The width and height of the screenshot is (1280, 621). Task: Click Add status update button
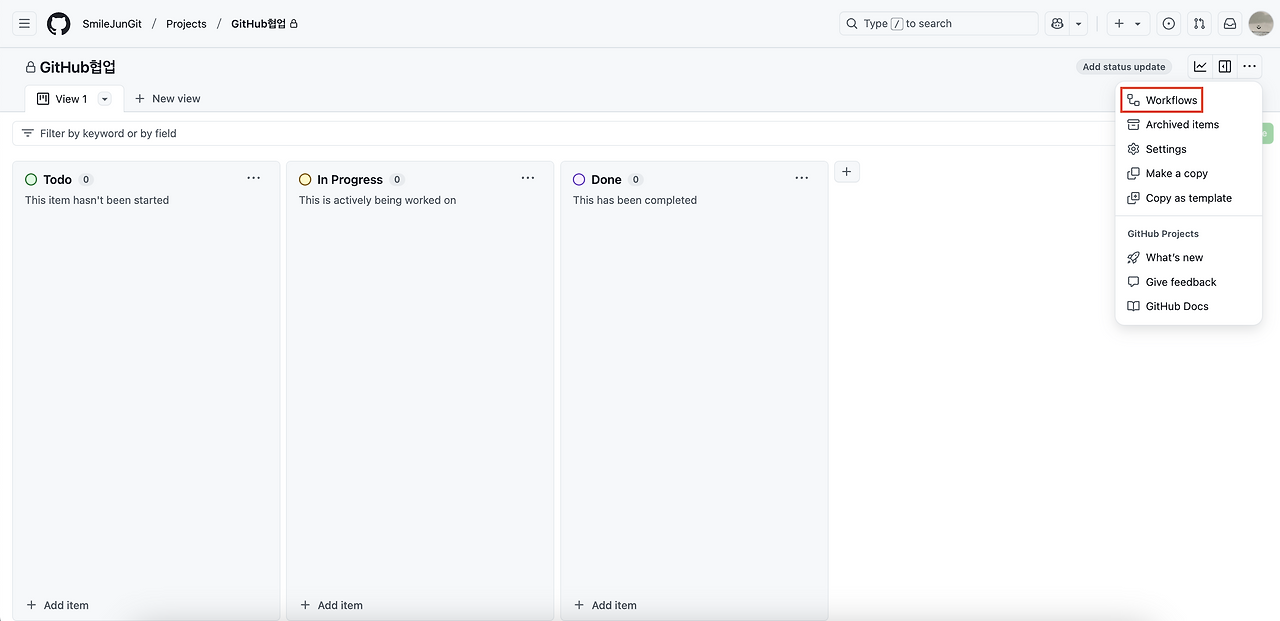point(1124,67)
